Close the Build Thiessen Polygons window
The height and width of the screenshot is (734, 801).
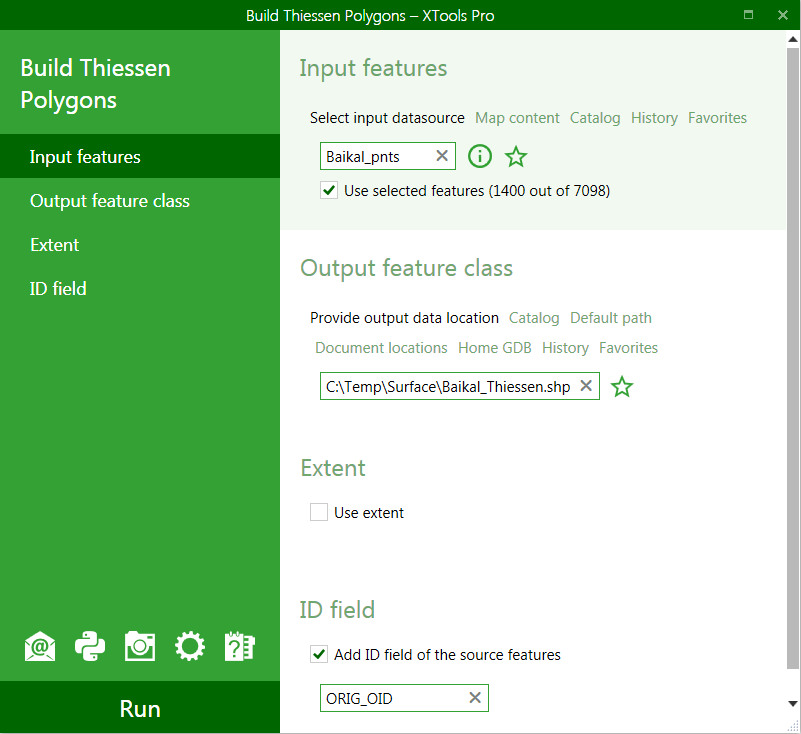tap(783, 15)
